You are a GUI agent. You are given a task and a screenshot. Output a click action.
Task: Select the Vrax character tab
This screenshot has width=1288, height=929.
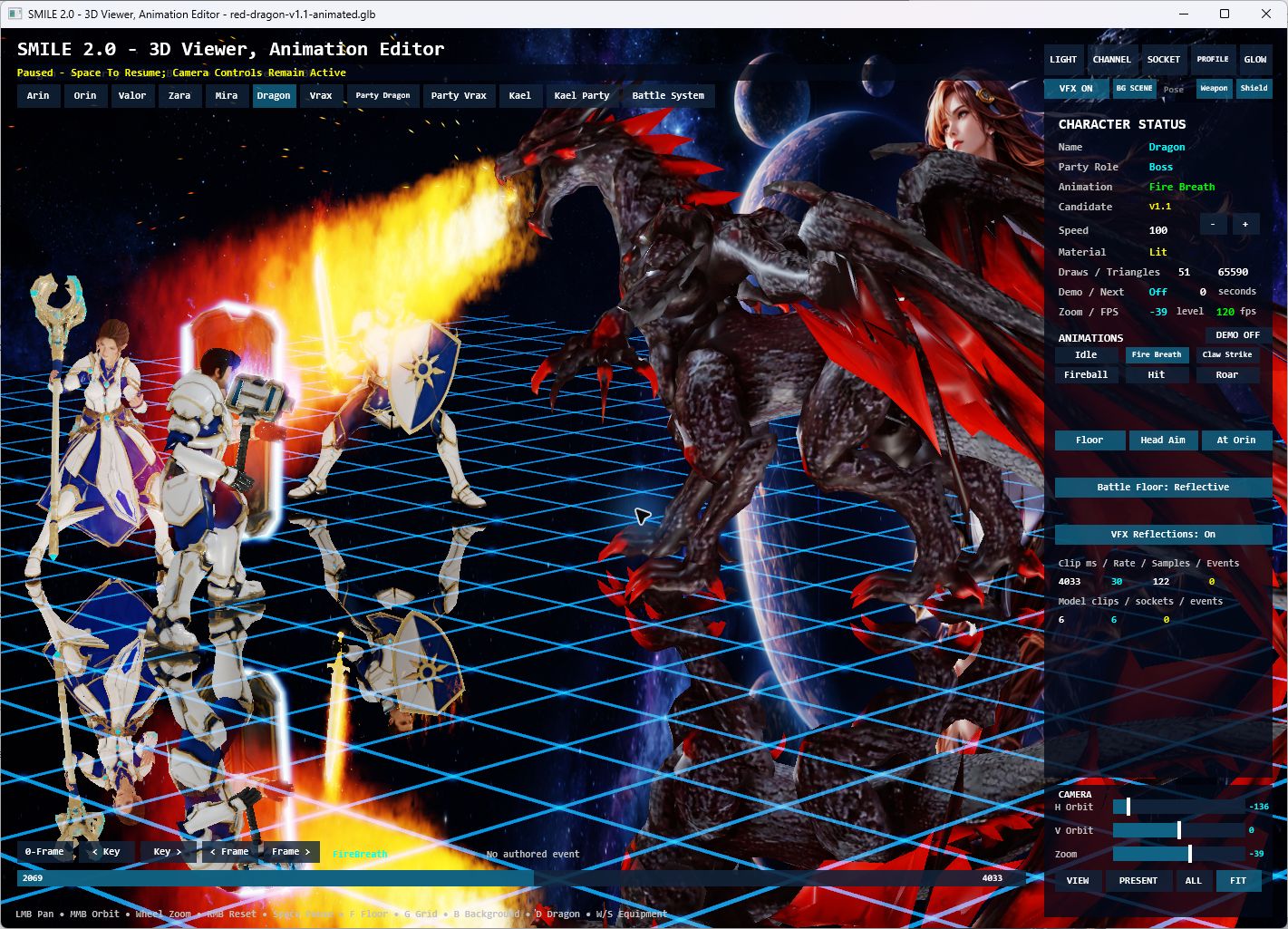coord(321,95)
